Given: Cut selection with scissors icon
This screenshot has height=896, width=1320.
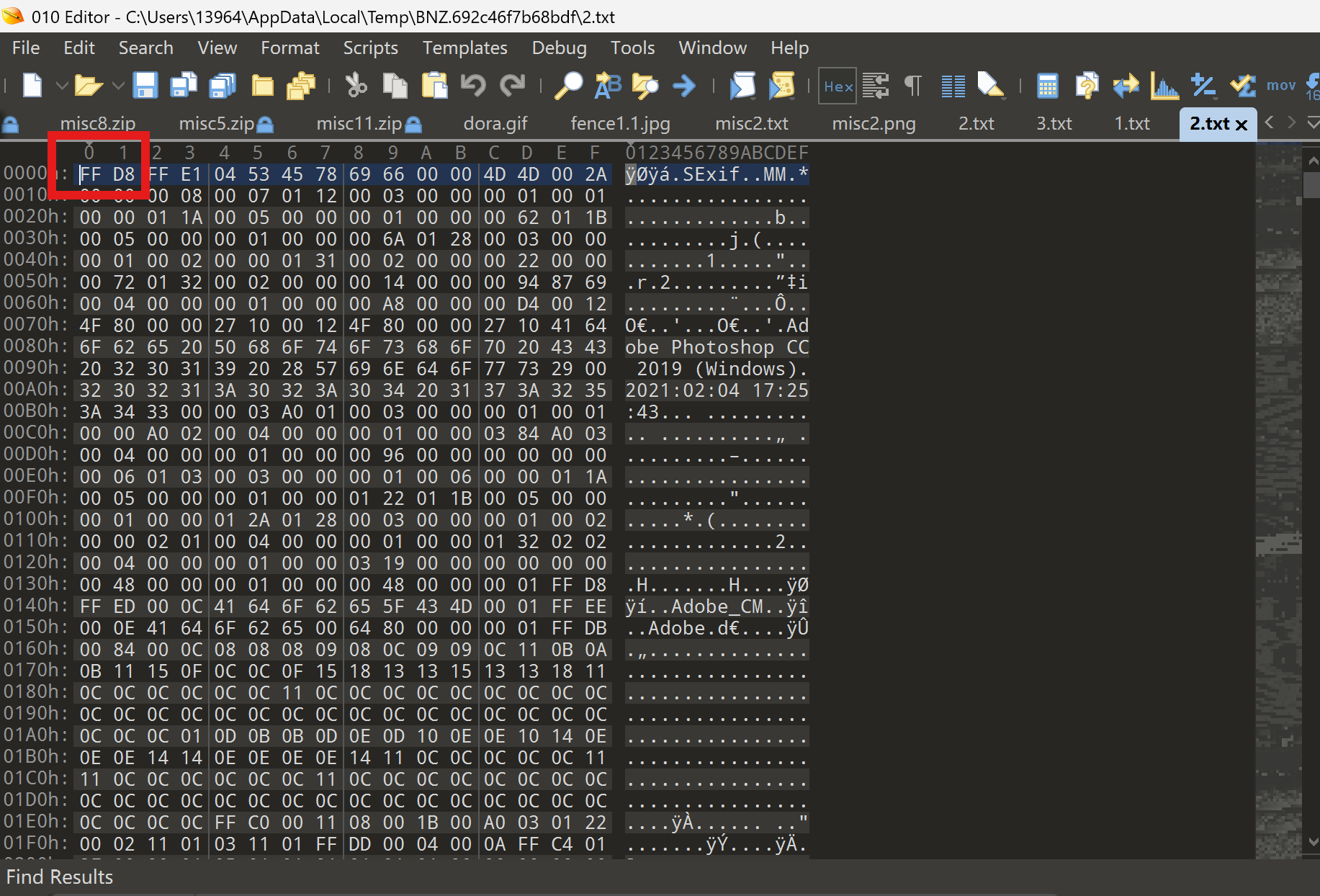Looking at the screenshot, I should click(356, 86).
